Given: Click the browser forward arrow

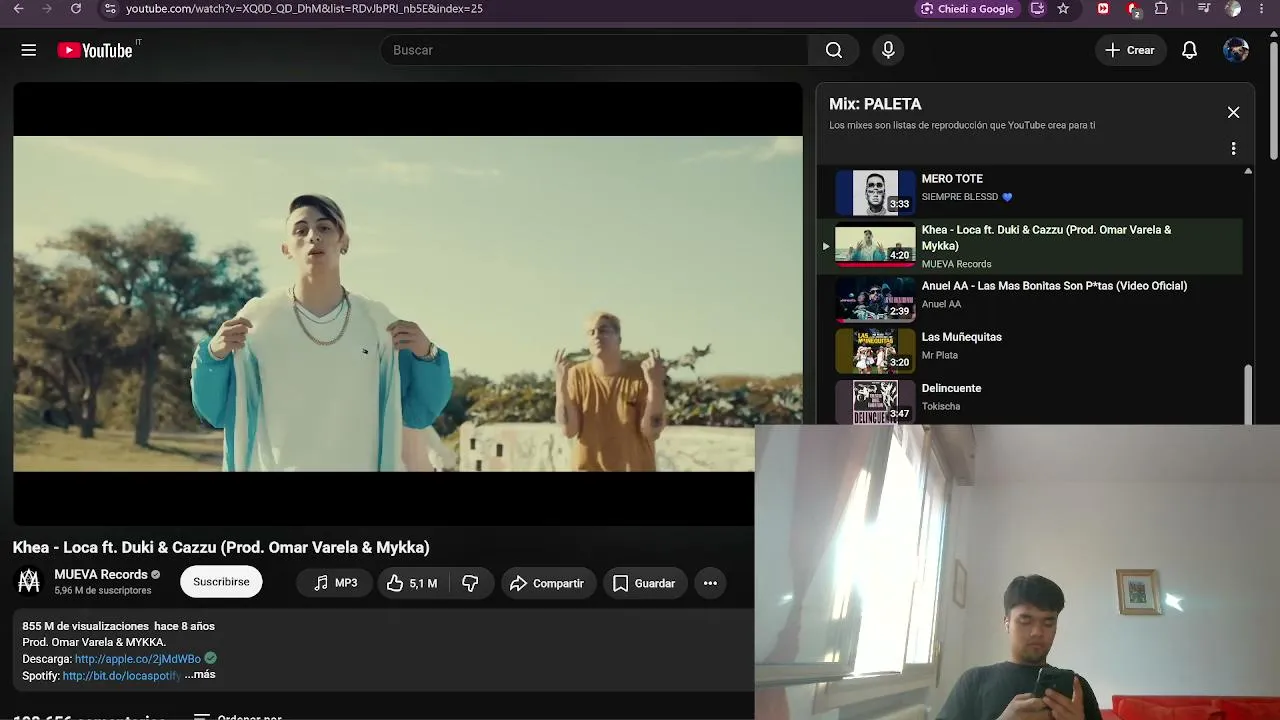Looking at the screenshot, I should point(46,9).
